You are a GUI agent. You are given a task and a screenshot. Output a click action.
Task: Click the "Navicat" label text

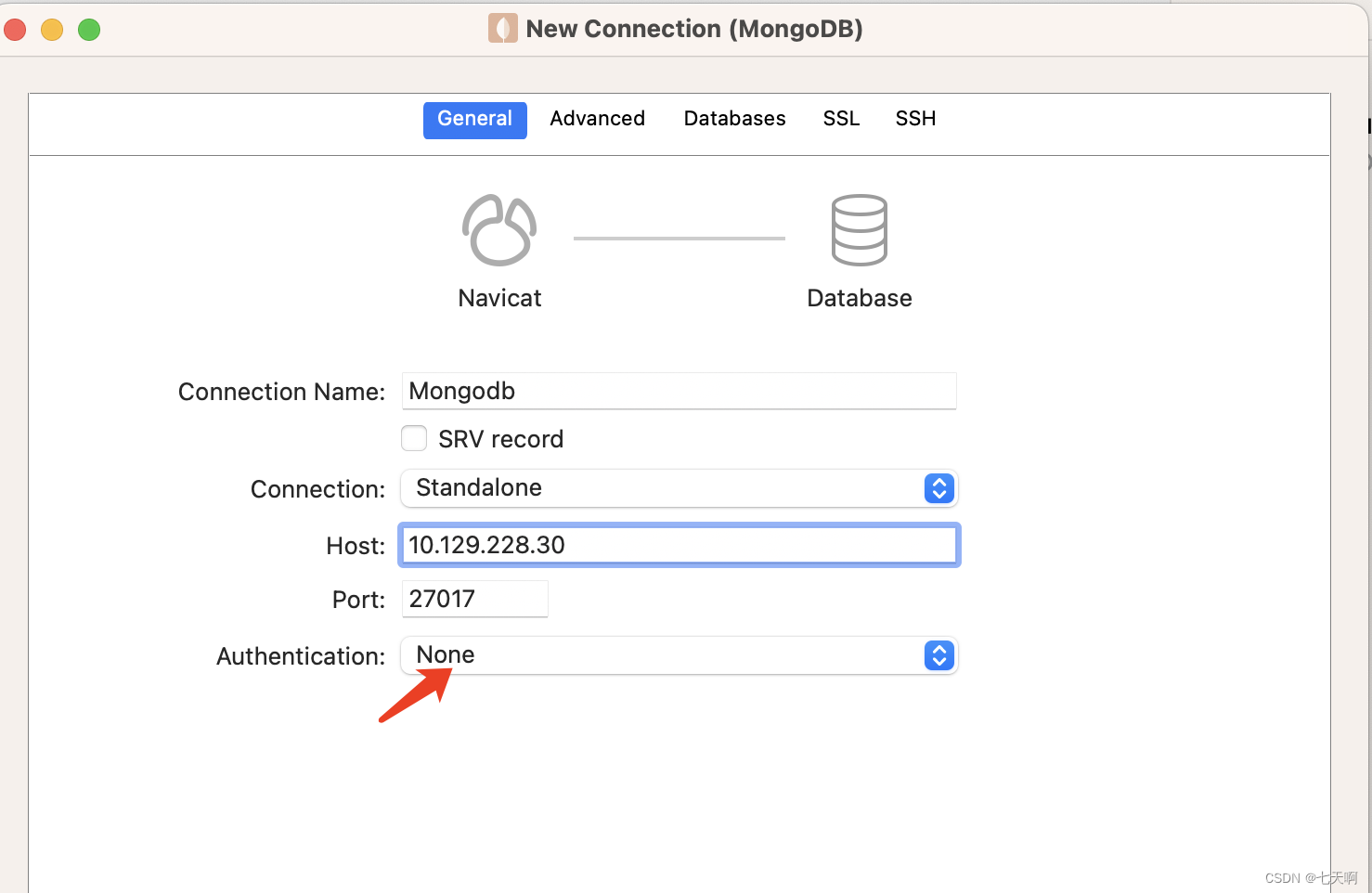[499, 298]
